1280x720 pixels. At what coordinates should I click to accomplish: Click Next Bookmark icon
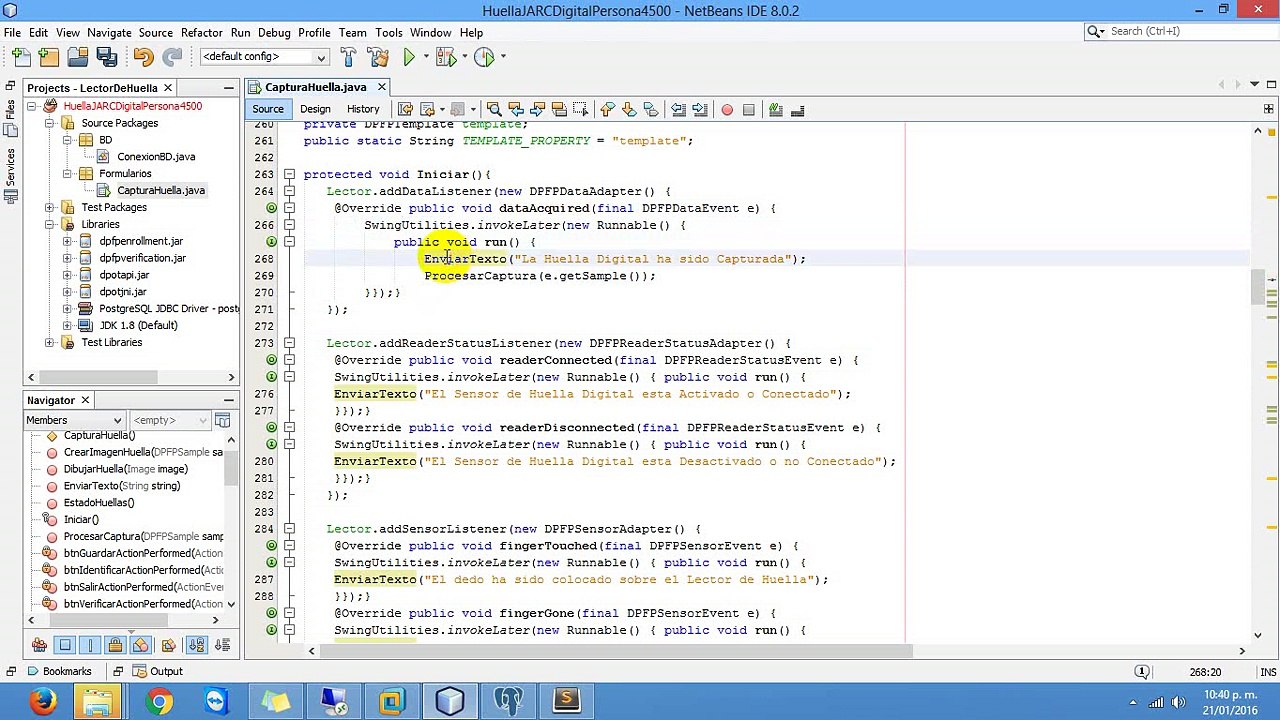point(629,109)
